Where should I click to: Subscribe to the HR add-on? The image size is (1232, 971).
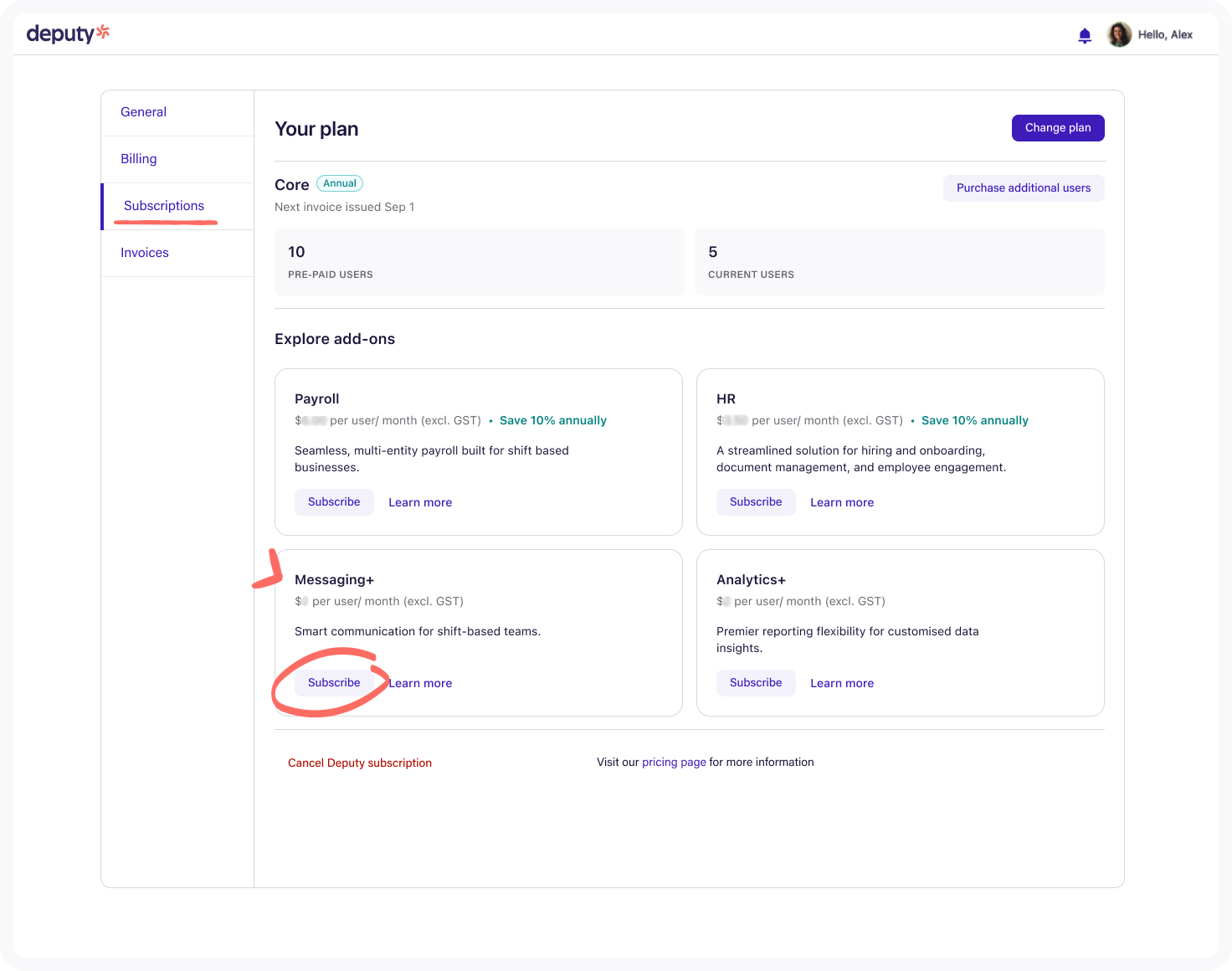point(756,502)
